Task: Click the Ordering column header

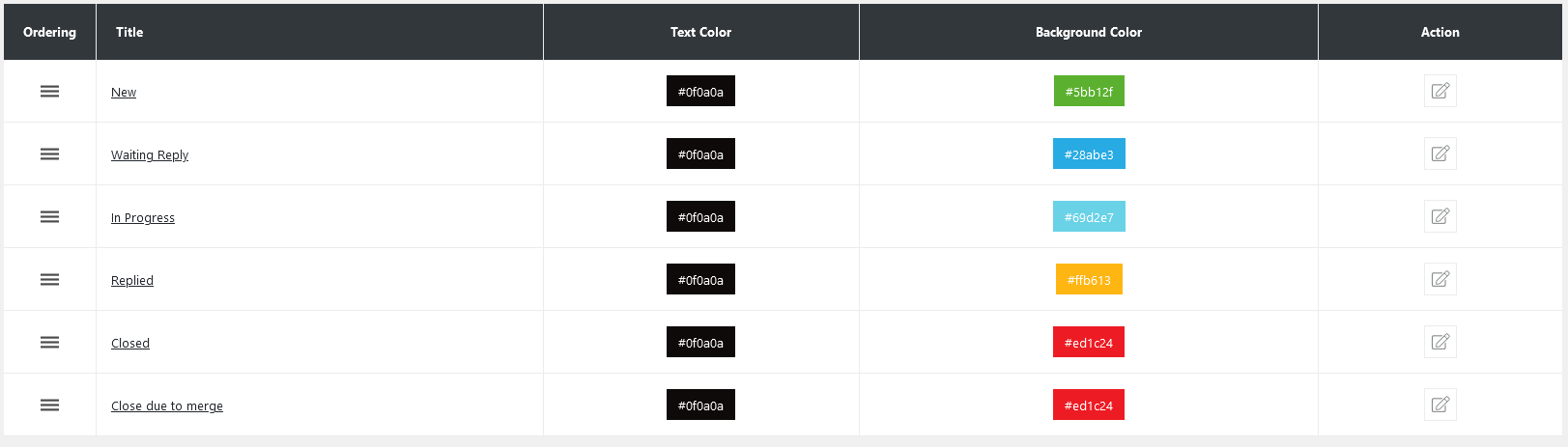Action: pos(49,32)
